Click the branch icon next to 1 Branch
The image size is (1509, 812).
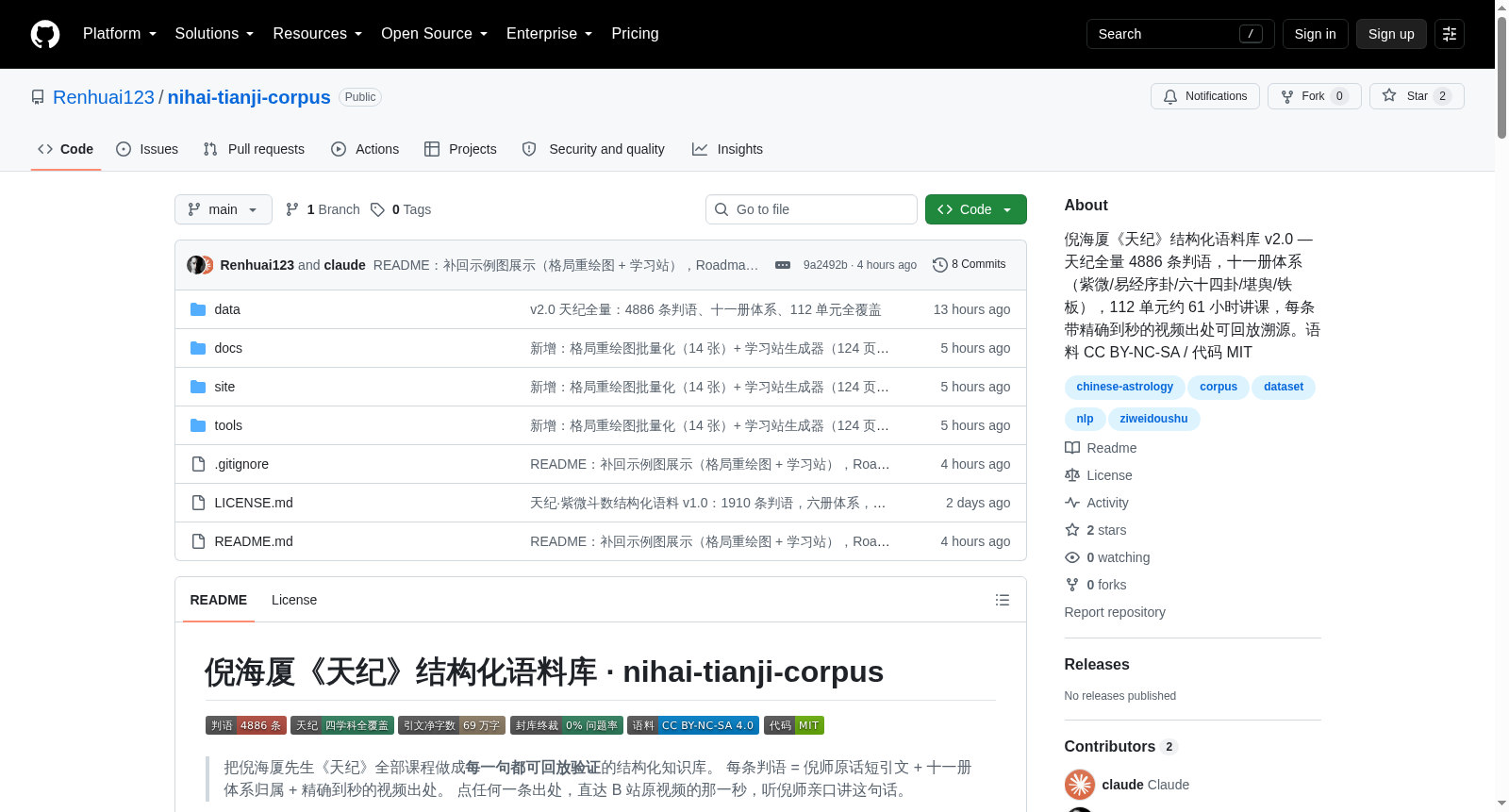pyautogui.click(x=292, y=209)
